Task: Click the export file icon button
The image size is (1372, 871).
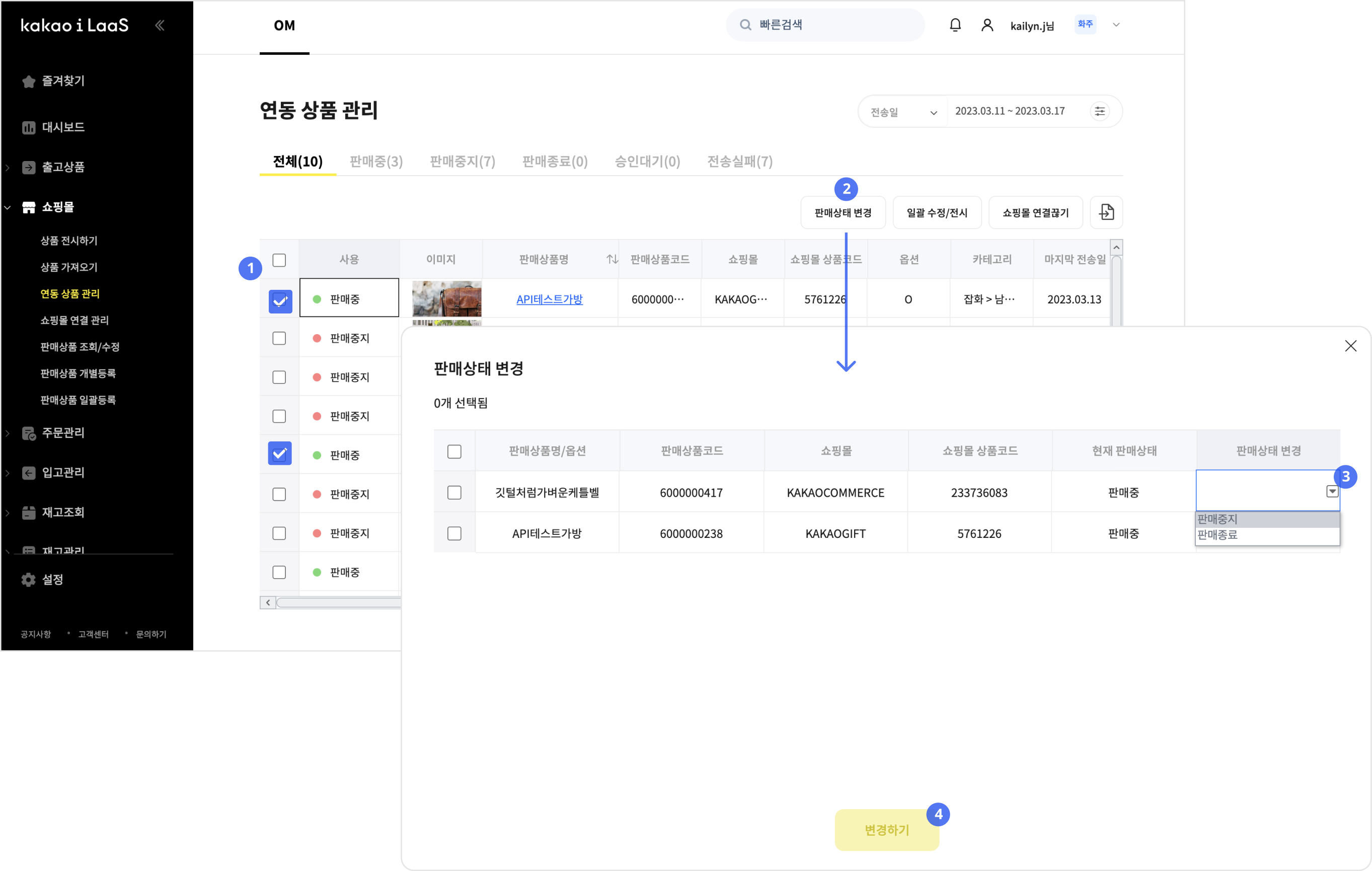Action: coord(1106,212)
